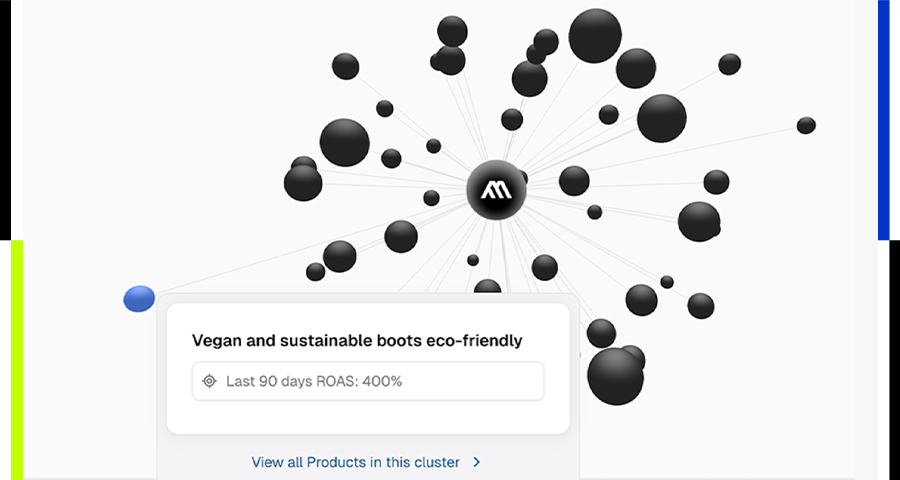The height and width of the screenshot is (480, 900).
Task: Click the small node at the upper-right of the graph
Action: [x=730, y=64]
